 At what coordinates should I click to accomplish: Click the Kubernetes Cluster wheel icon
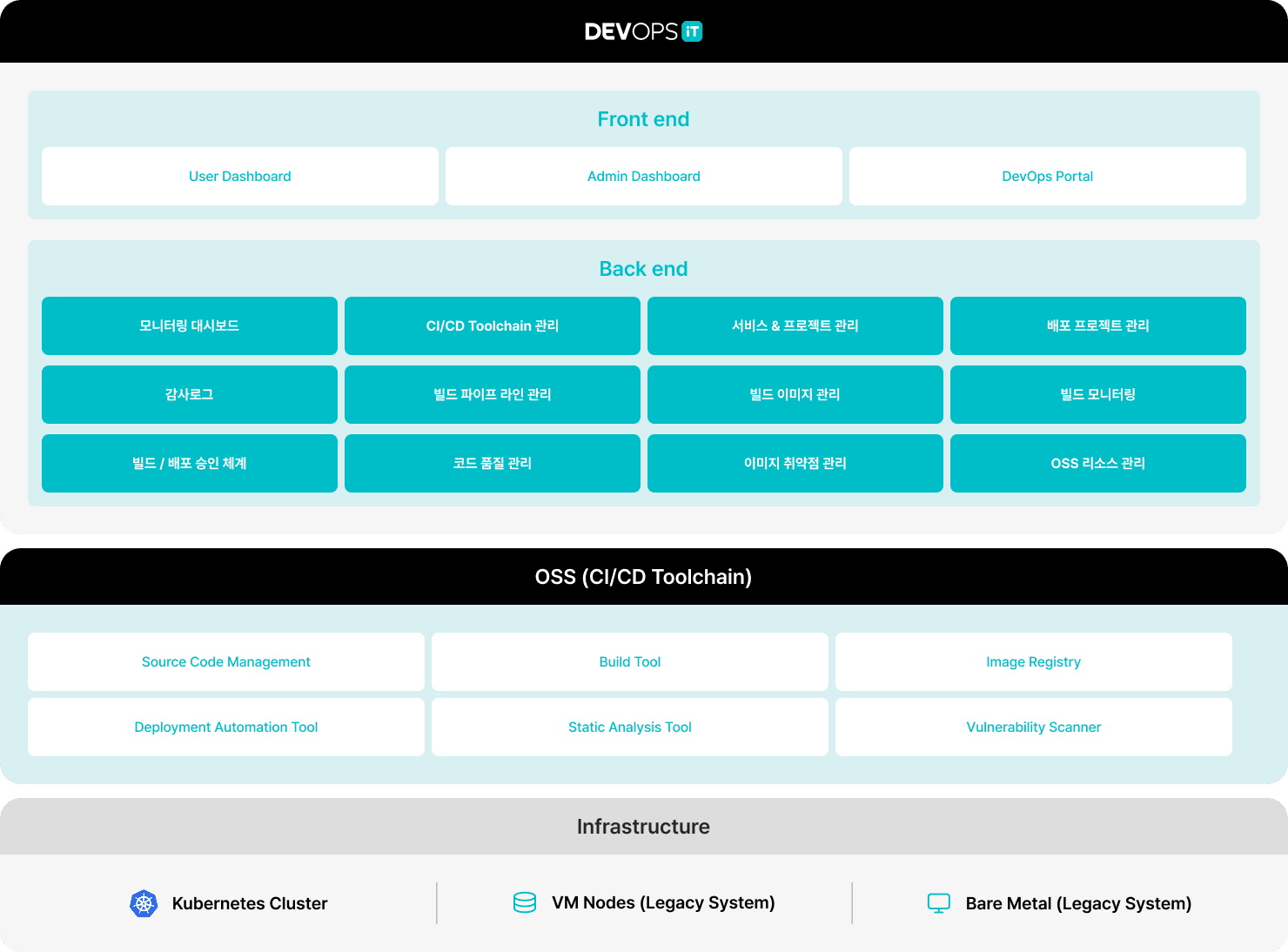coord(144,903)
